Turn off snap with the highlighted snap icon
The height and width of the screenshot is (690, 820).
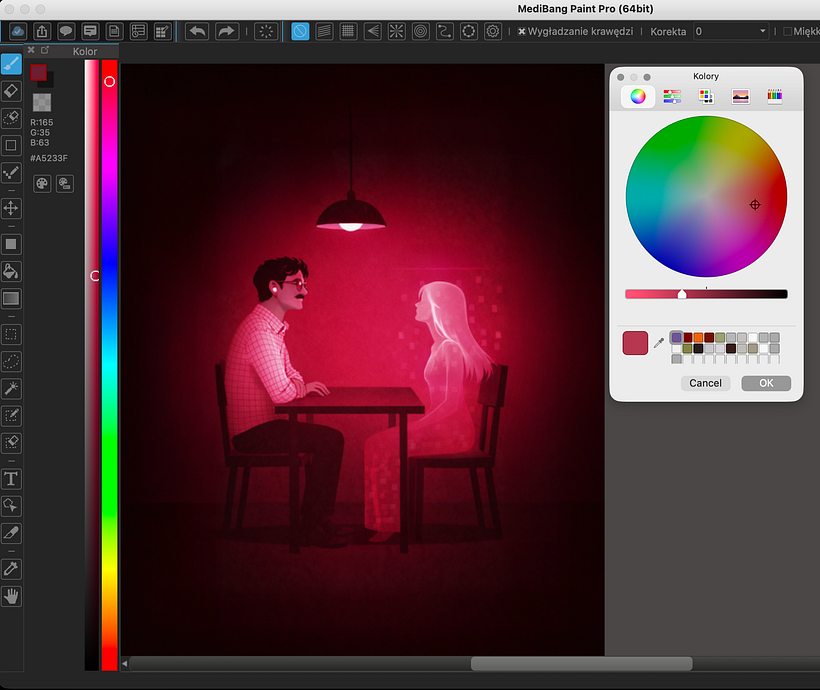[299, 31]
